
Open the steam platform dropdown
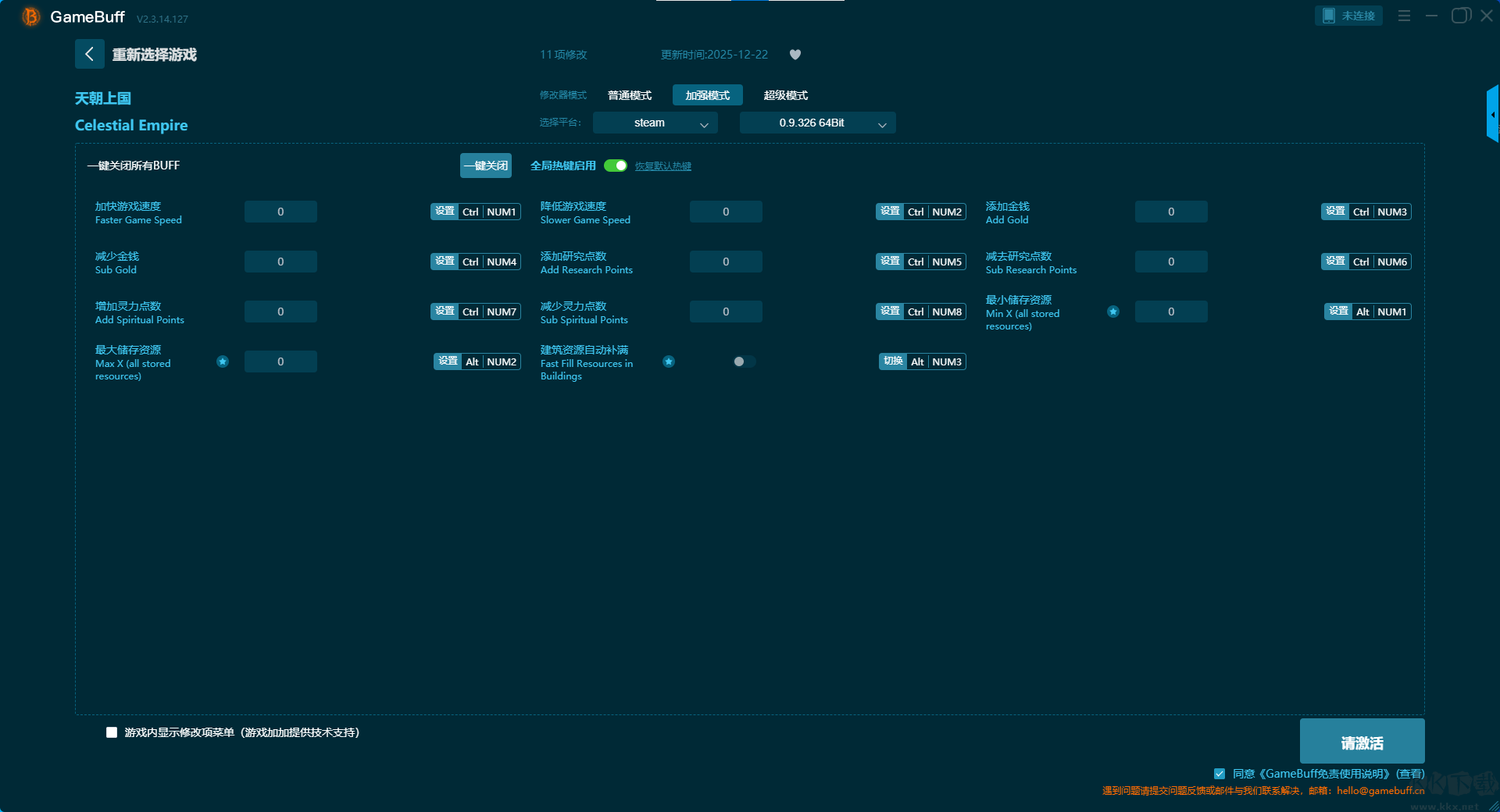click(x=655, y=123)
